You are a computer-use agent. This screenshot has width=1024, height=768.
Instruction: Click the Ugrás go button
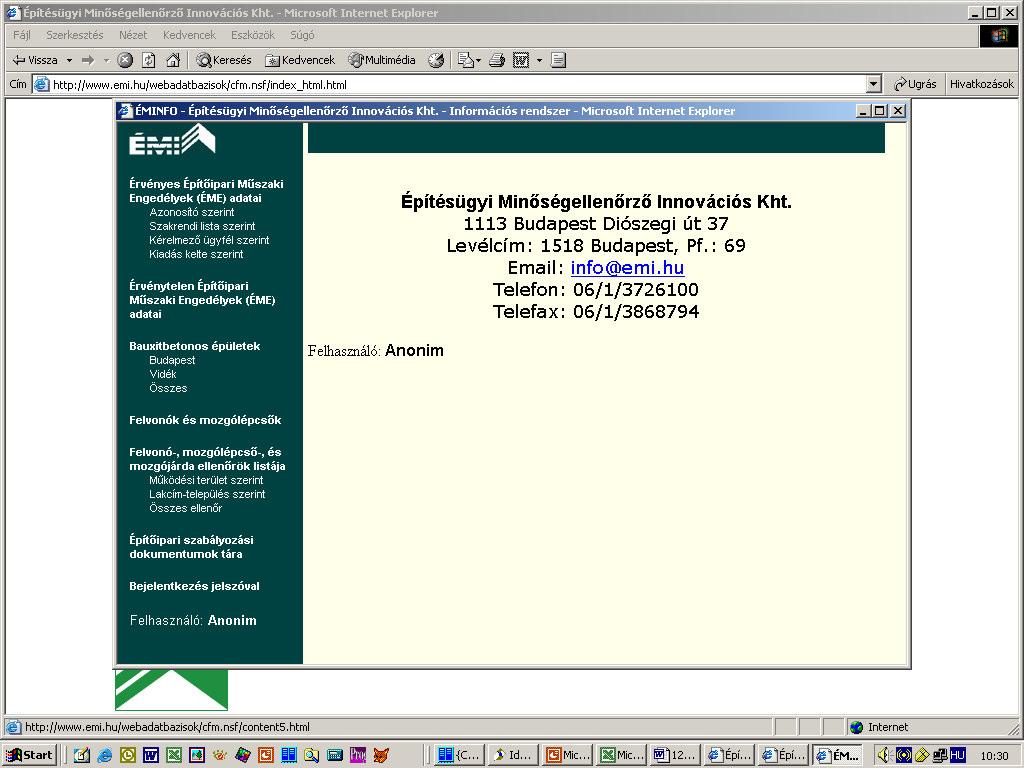(916, 84)
